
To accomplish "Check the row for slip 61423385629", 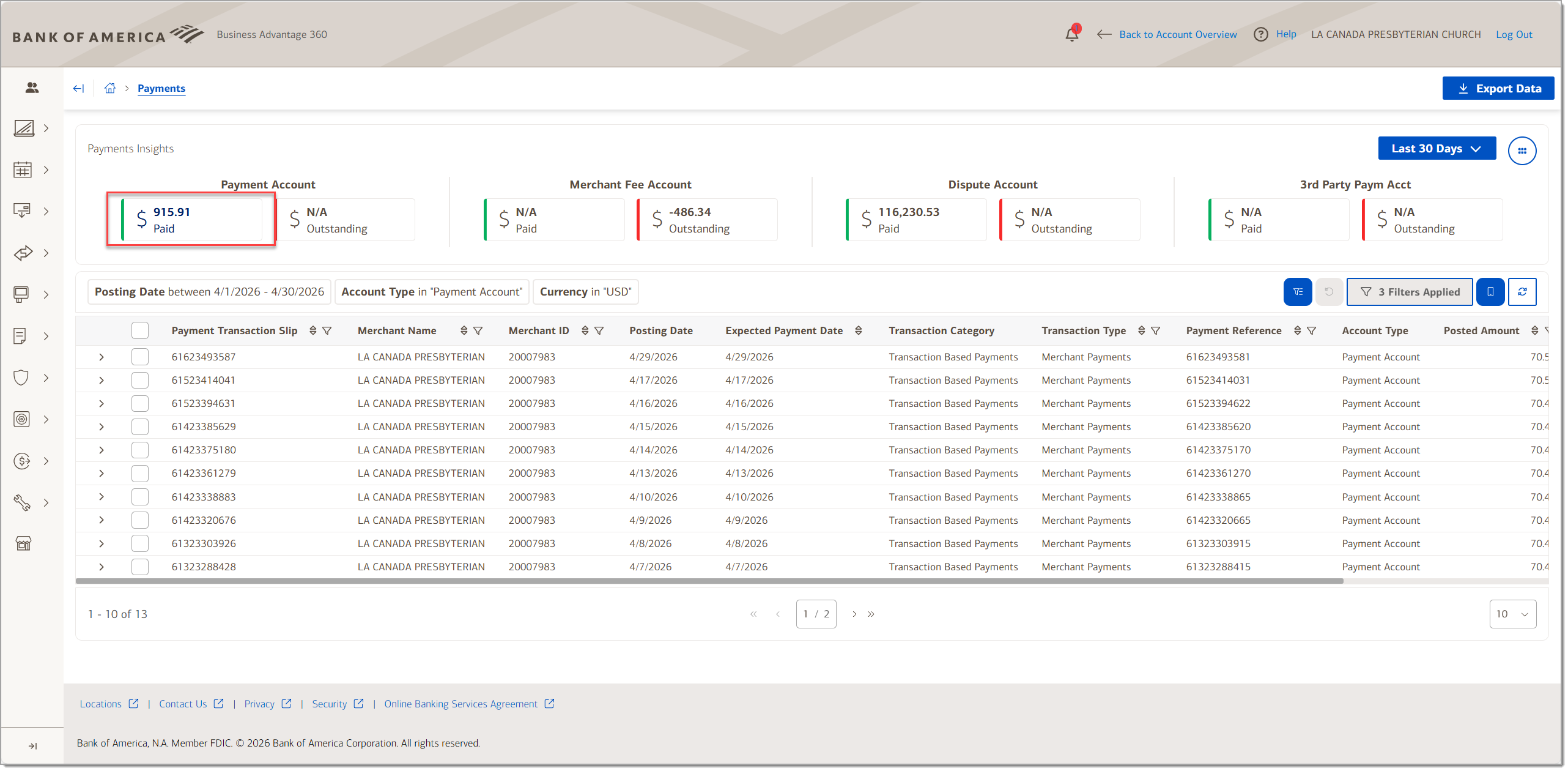I will click(x=140, y=426).
